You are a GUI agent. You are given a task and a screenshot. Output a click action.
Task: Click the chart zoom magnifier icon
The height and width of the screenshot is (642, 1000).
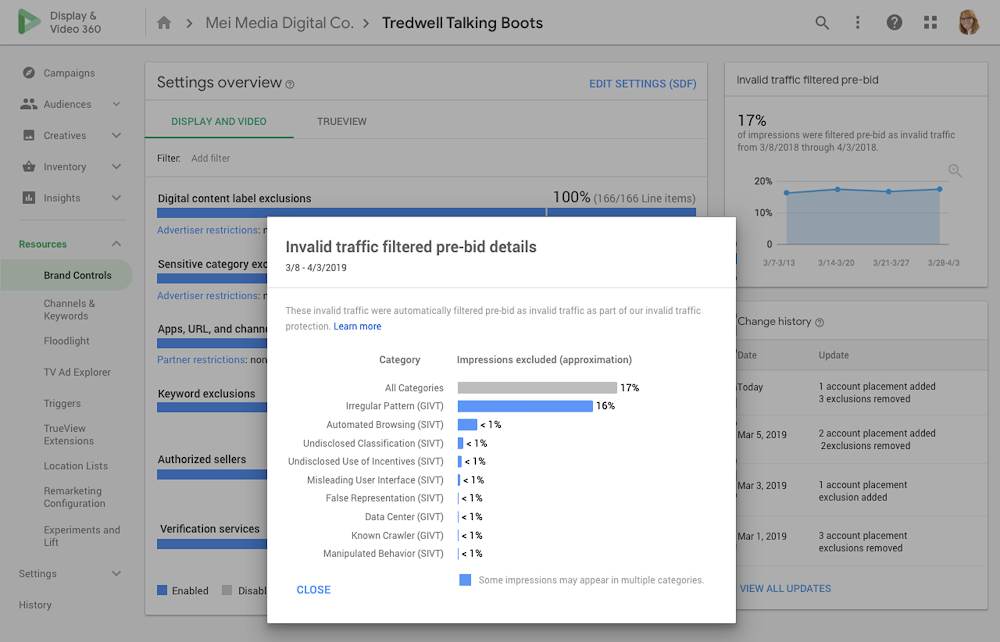tap(955, 170)
